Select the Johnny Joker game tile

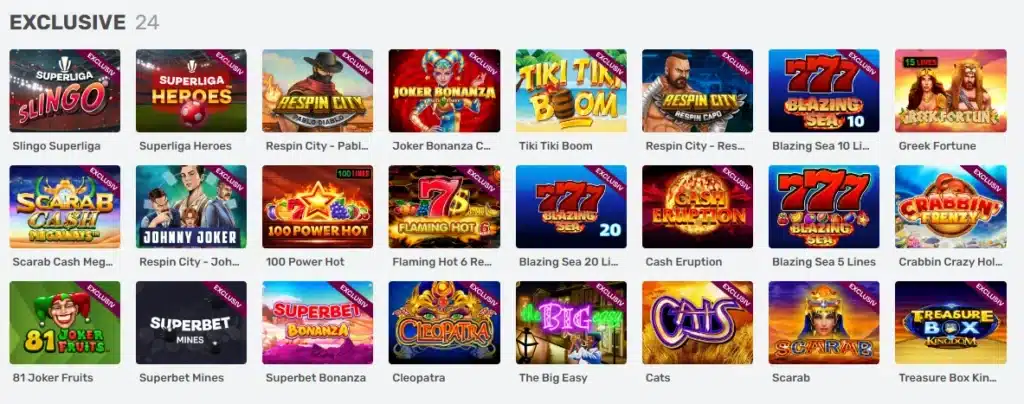[191, 207]
